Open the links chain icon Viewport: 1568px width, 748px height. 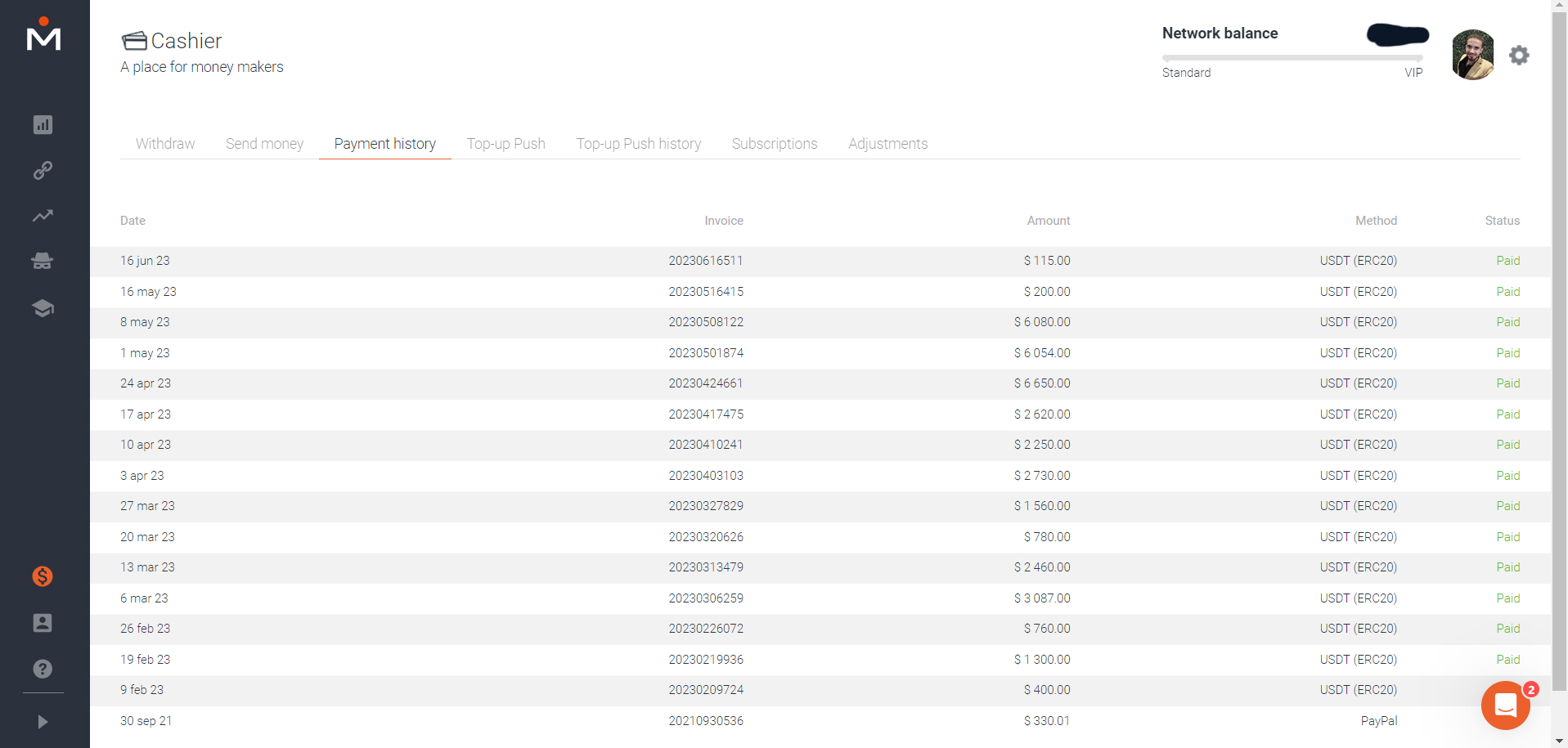point(43,170)
